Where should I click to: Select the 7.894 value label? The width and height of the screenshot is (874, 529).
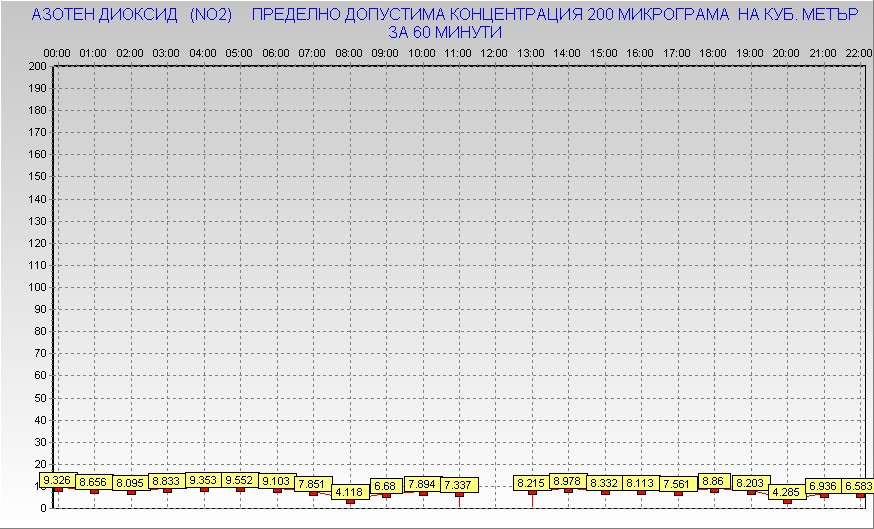pos(422,484)
